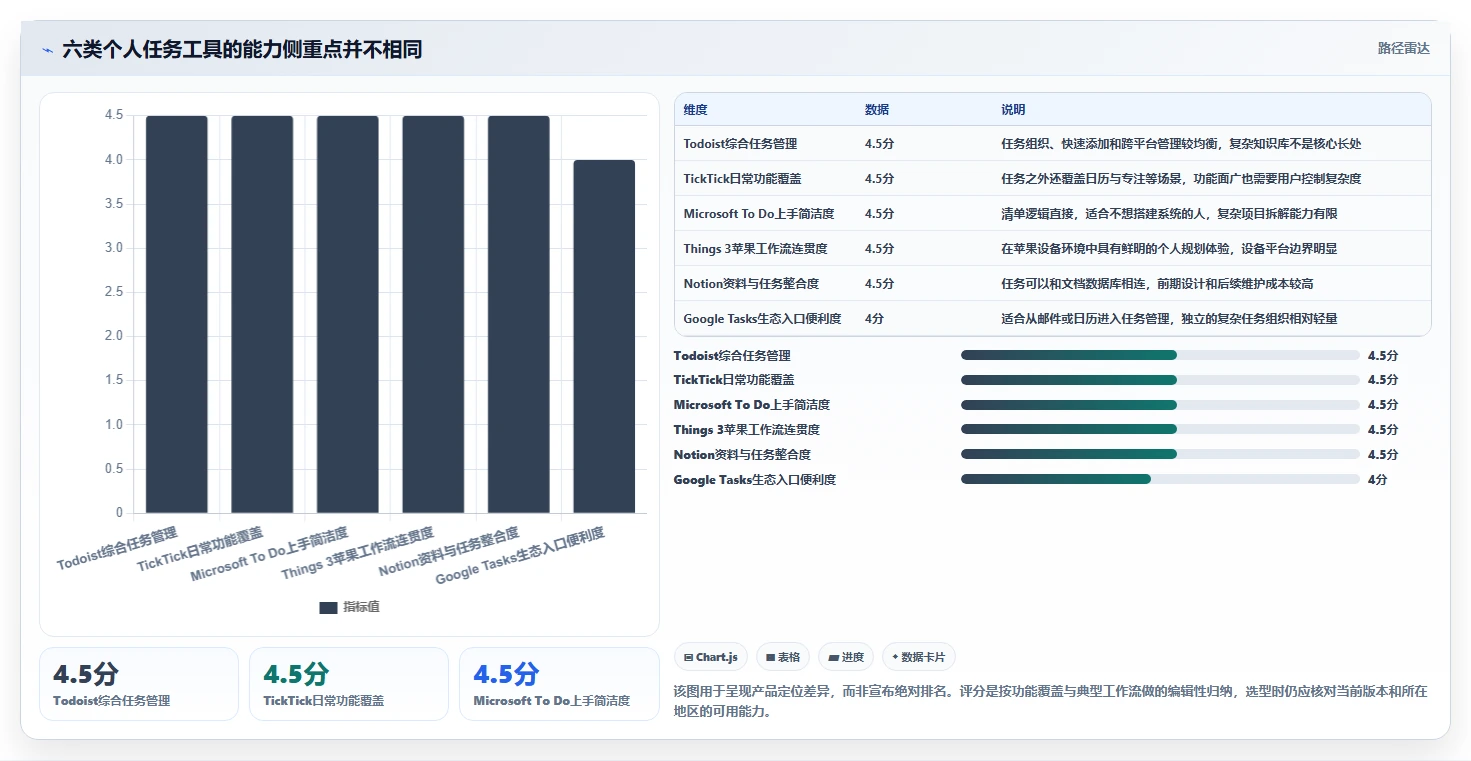Click the description starting with 任务之外还覆盖日历
This screenshot has width=1471, height=761.
click(x=1181, y=179)
